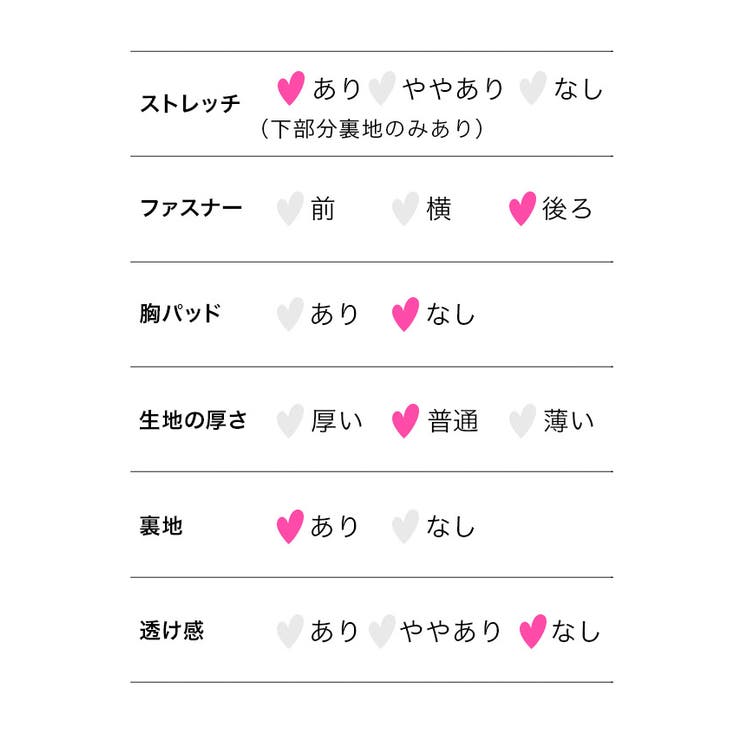
Task: Click the ストレッチ row label
Action: coord(190,103)
